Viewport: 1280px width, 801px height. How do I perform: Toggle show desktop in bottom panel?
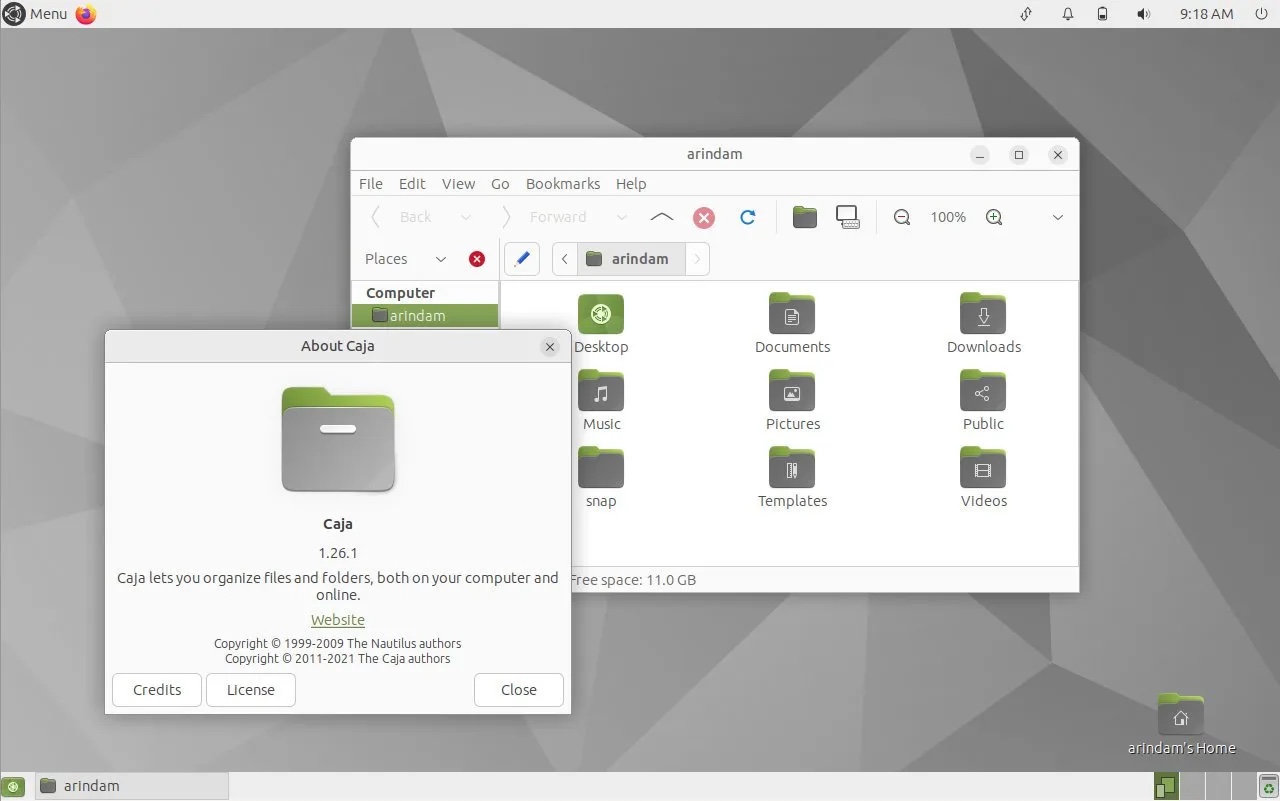pos(13,786)
